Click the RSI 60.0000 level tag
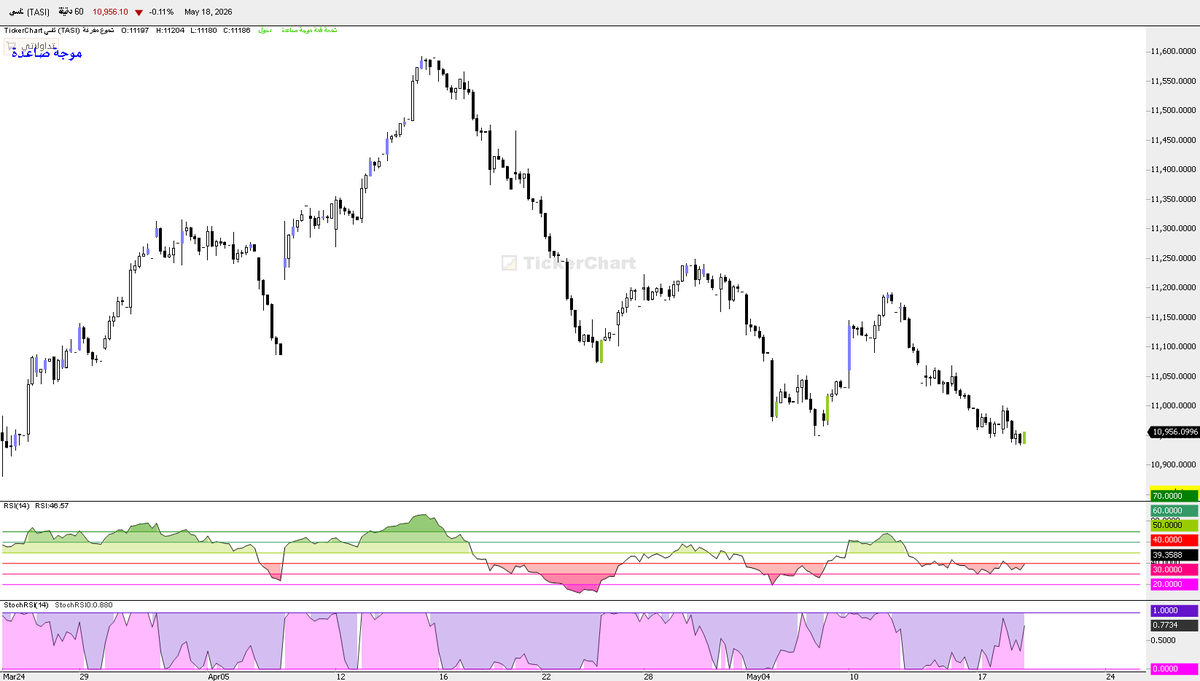Screen dimensions: 1200x681 coord(1174,510)
